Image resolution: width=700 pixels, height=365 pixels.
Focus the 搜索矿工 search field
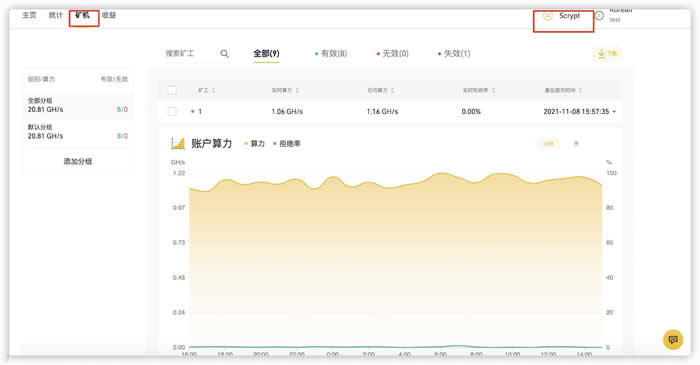[191, 54]
